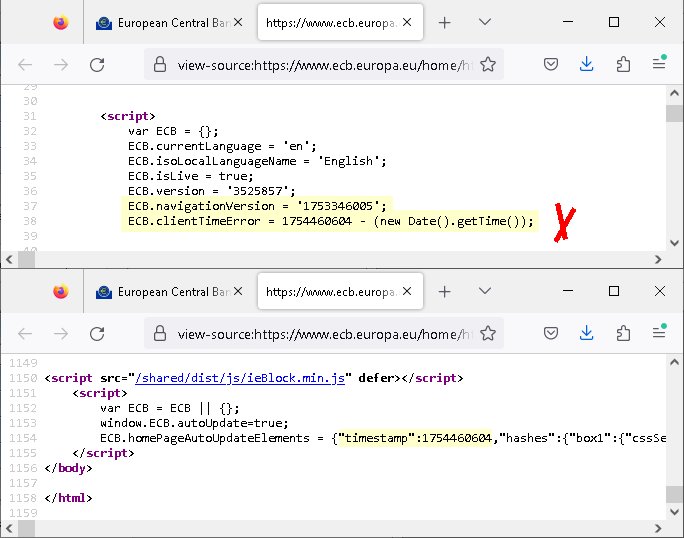Image resolution: width=684 pixels, height=538 pixels.
Task: Switch to European Central Bank tab, top window
Action: pos(170,22)
